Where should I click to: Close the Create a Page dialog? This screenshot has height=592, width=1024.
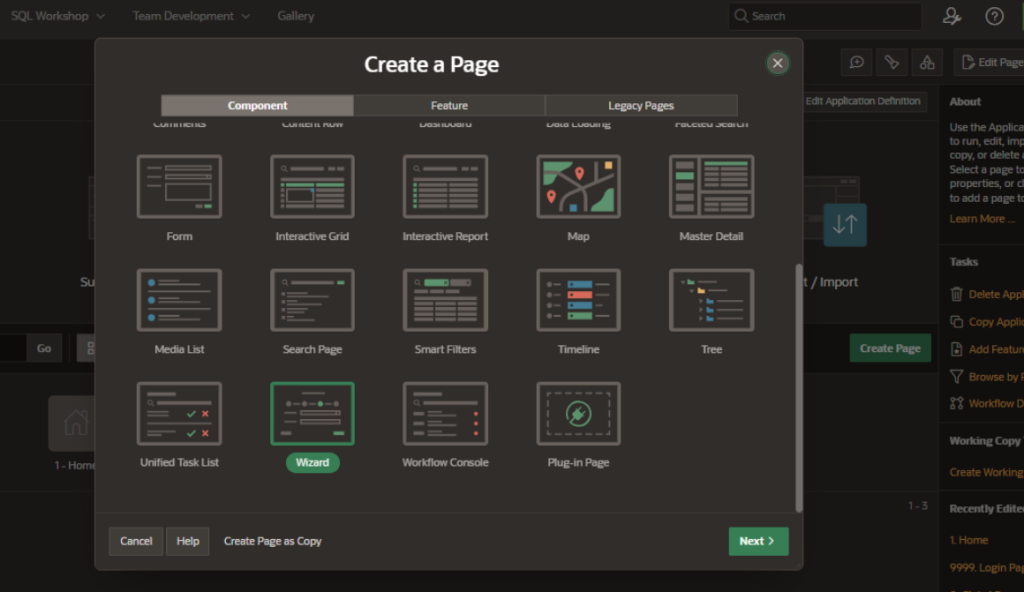coord(777,63)
